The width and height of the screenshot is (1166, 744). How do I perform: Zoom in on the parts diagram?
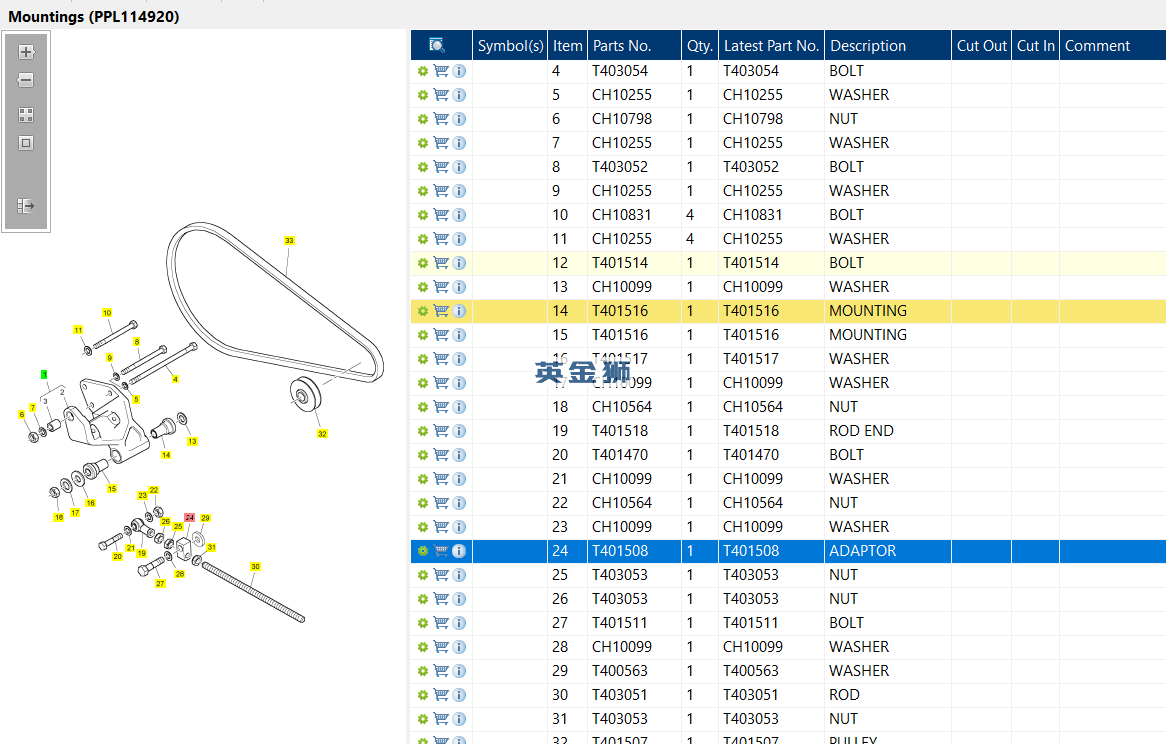click(26, 52)
